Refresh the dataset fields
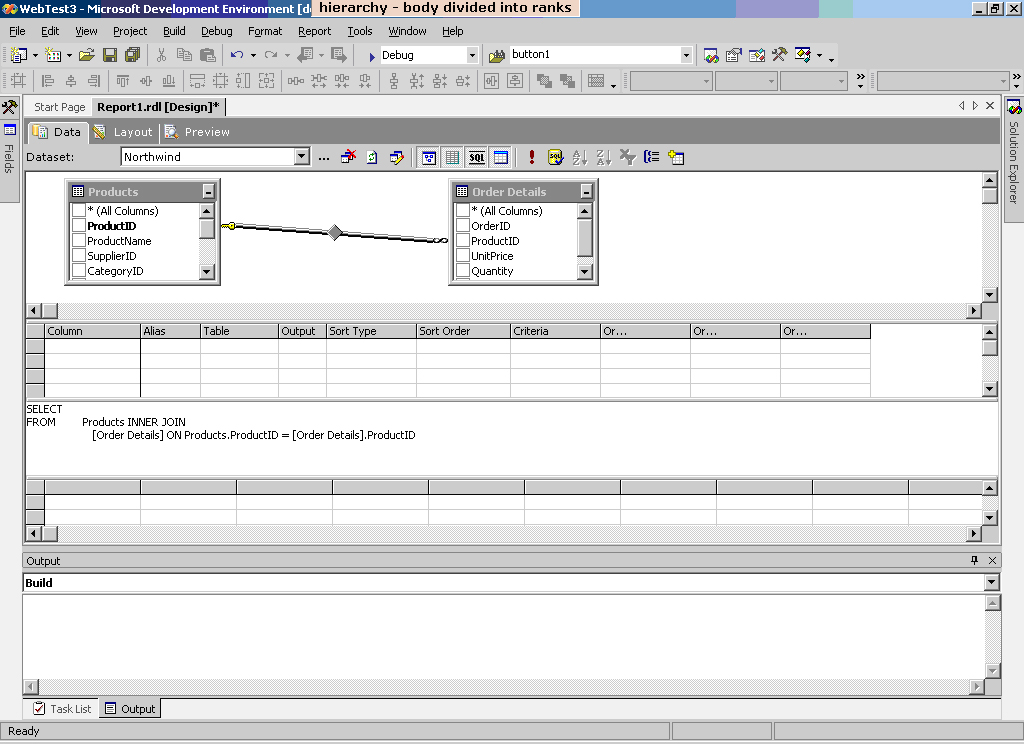The image size is (1024, 744). [372, 157]
